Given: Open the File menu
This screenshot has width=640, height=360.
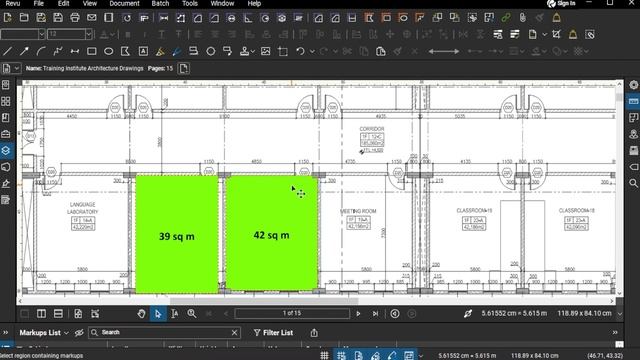Looking at the screenshot, I should coord(39,4).
